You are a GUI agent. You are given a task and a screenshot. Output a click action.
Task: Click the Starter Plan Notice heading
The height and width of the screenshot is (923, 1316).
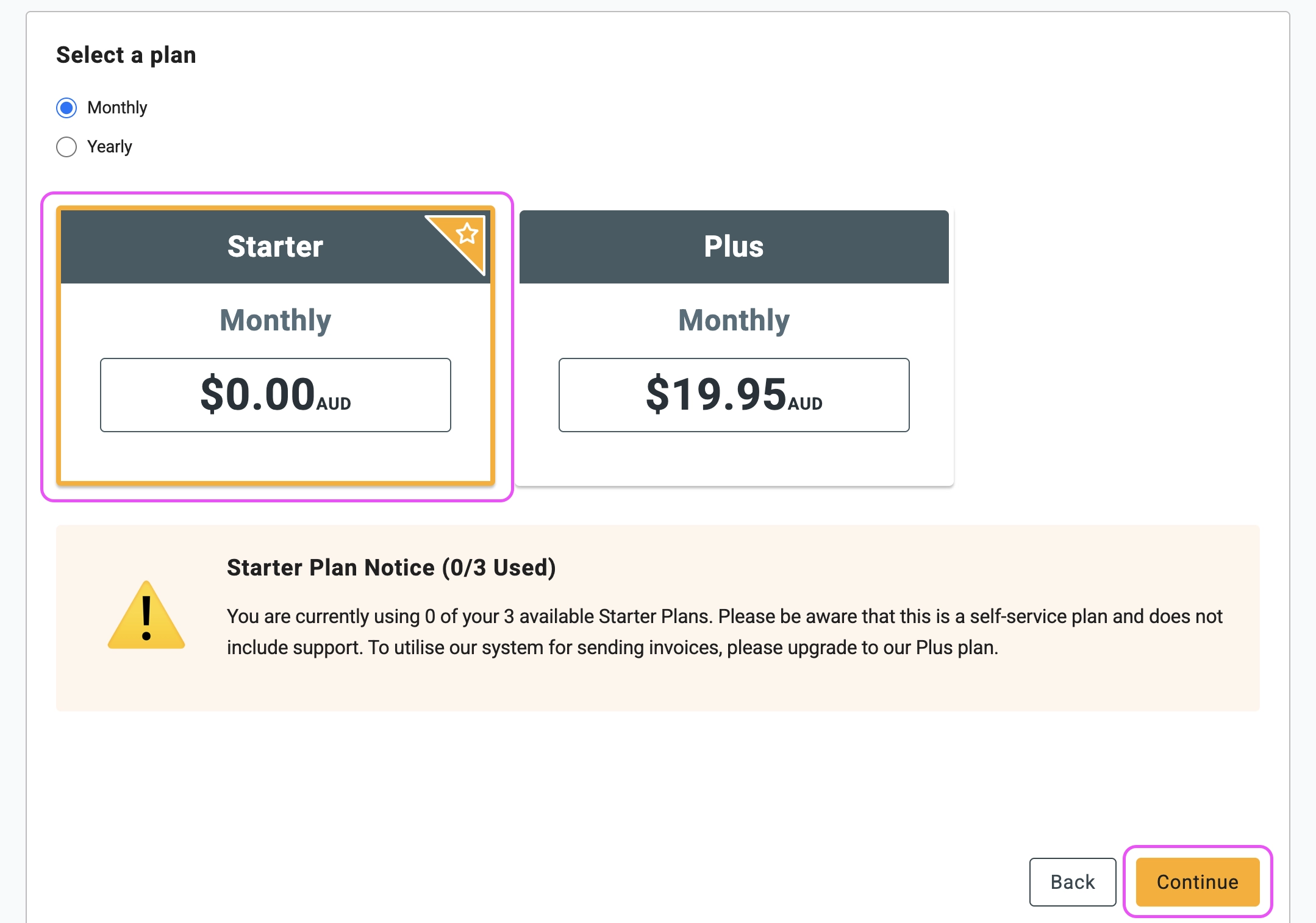(x=391, y=568)
